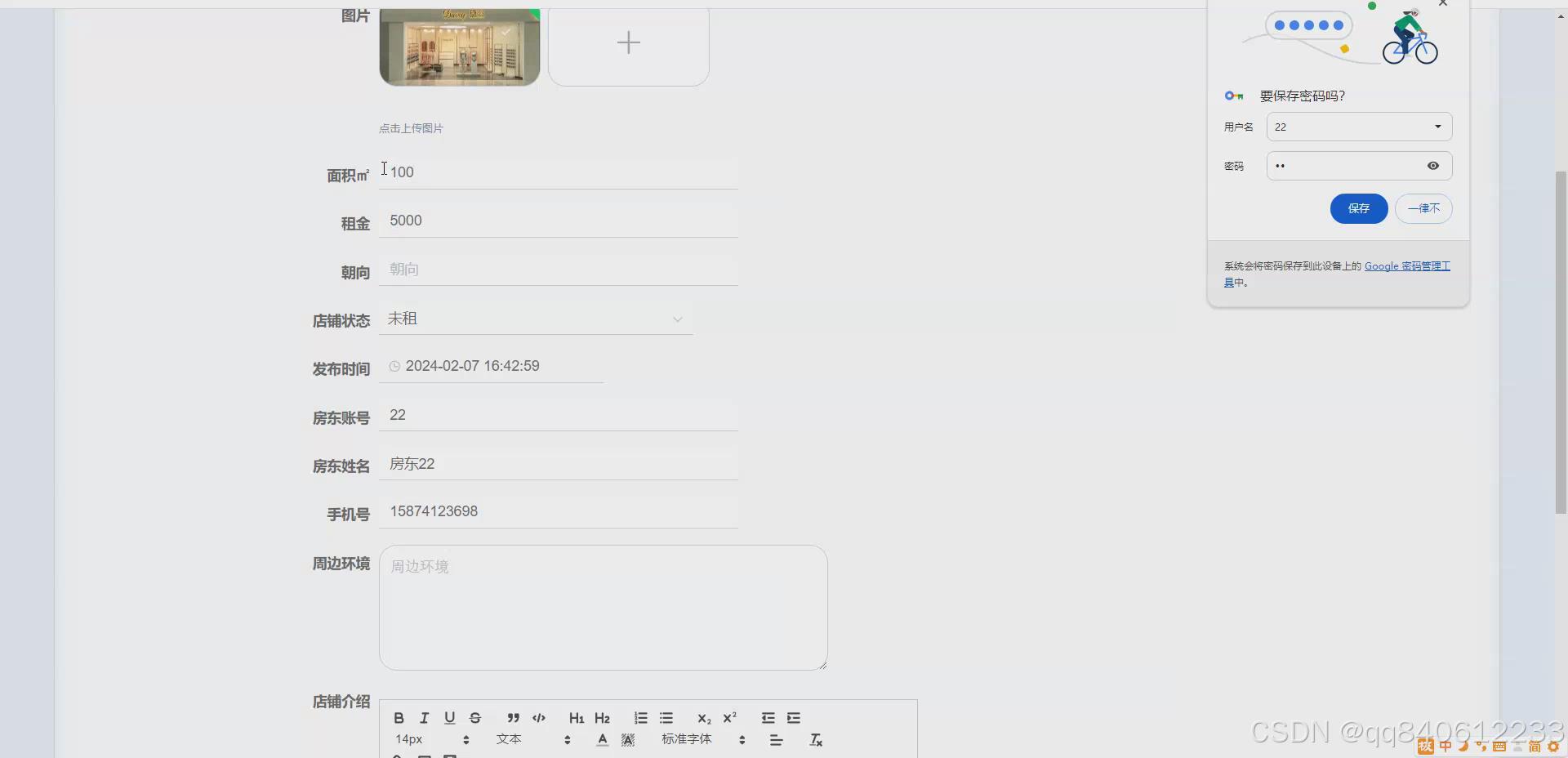Open 店铺状态 dropdown showing 未租
Viewport: 1568px width, 758px height.
(x=536, y=319)
